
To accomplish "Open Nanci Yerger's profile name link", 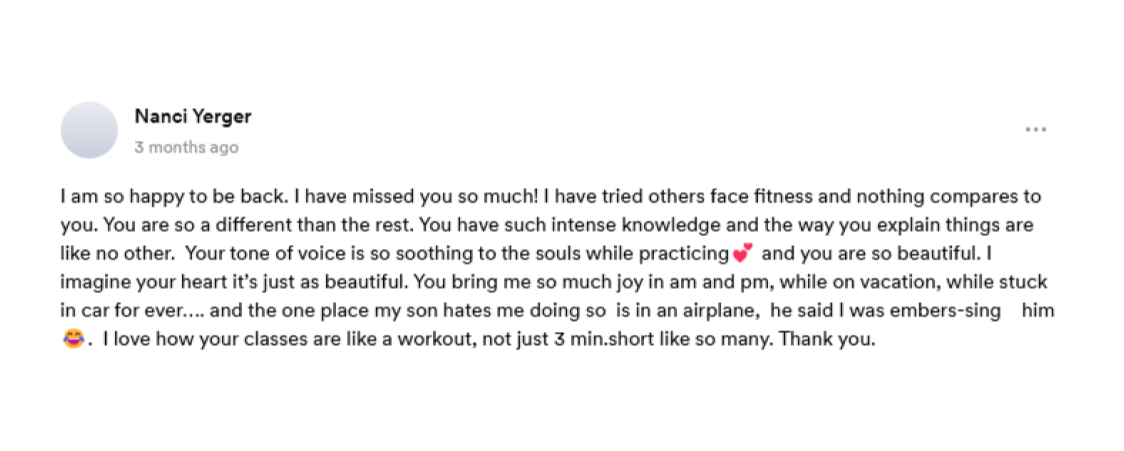I will pyautogui.click(x=192, y=116).
